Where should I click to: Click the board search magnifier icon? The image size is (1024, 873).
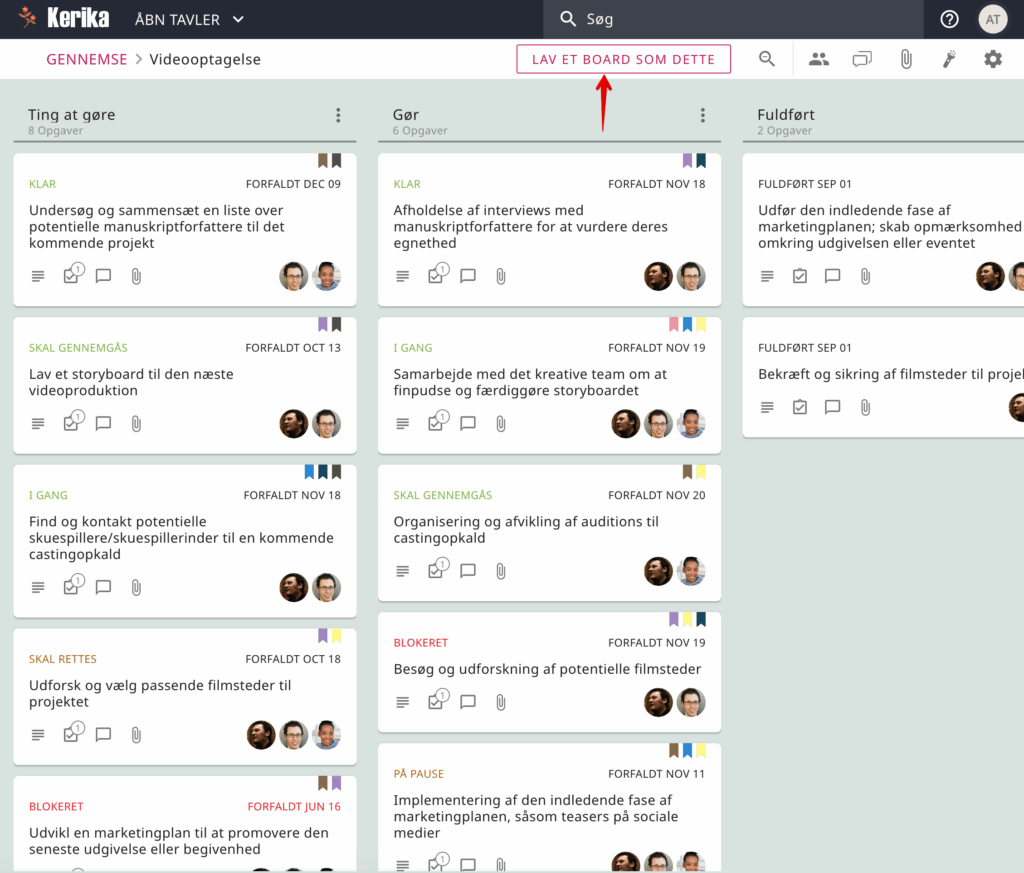coord(767,59)
